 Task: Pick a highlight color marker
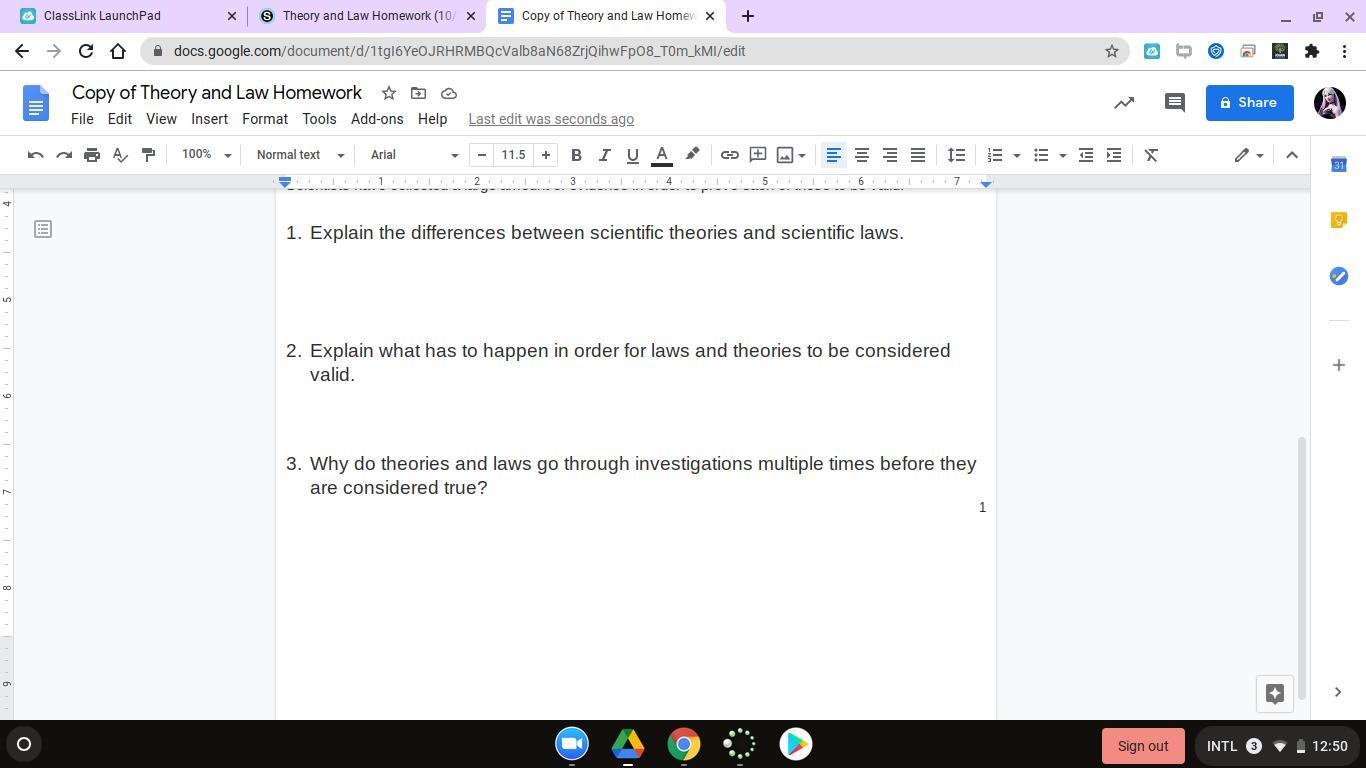(x=692, y=155)
